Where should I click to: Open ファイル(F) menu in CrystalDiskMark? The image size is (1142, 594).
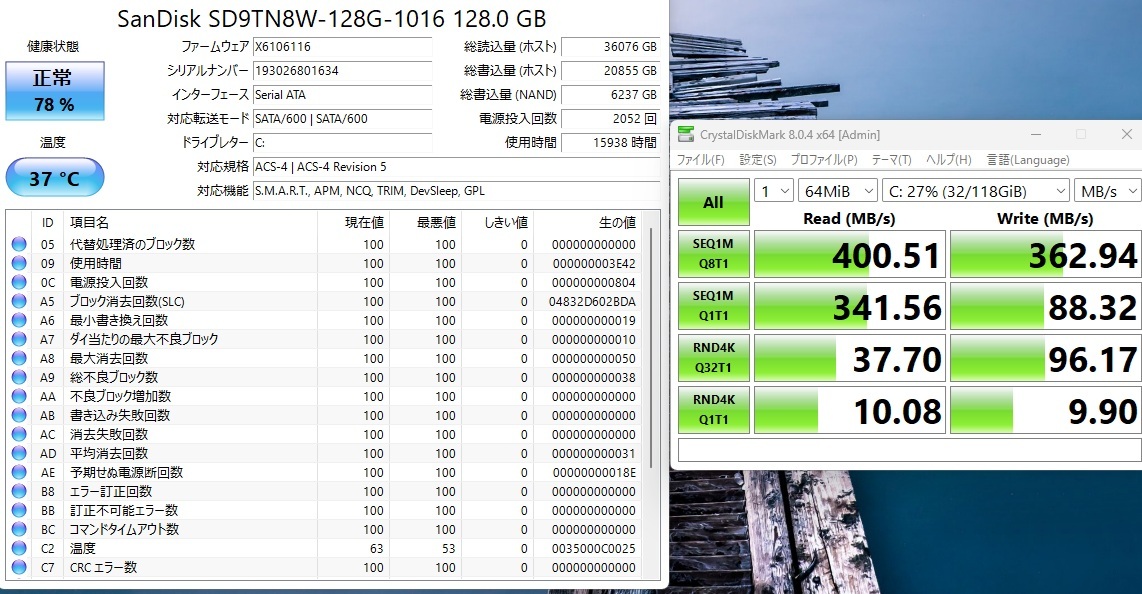(700, 159)
